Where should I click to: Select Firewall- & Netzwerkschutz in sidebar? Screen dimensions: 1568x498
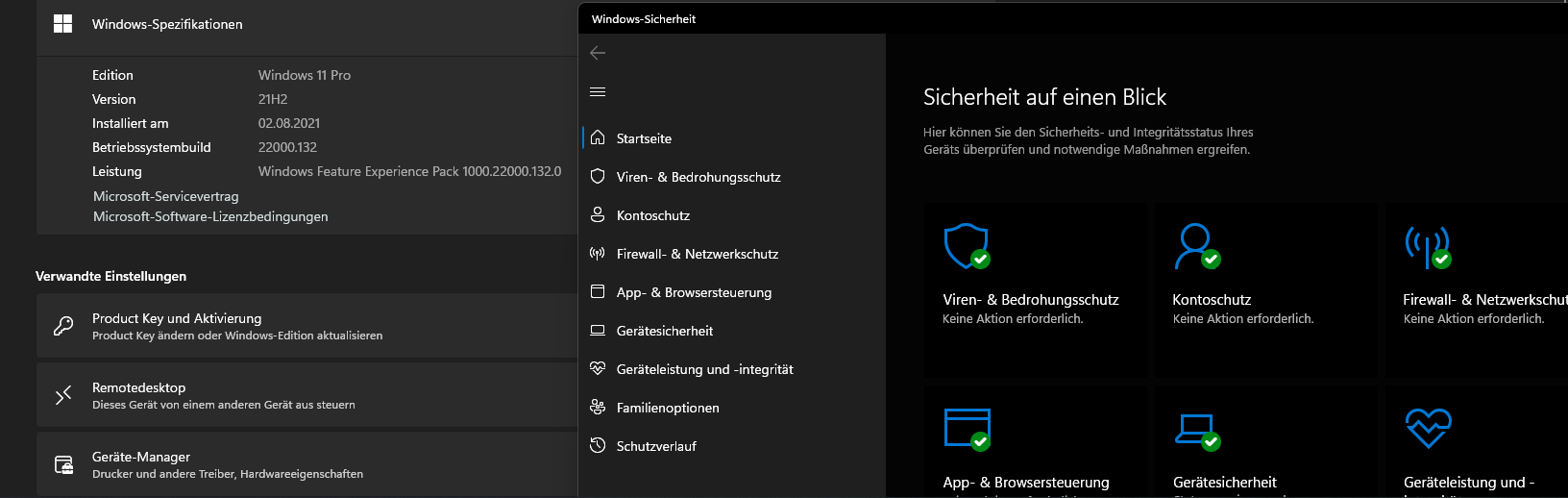(698, 254)
